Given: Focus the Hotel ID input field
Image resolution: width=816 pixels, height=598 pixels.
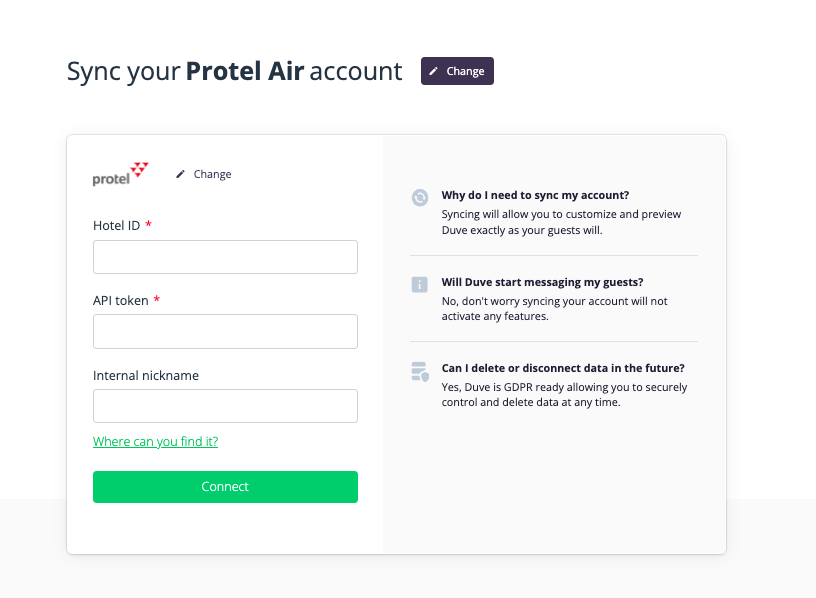Looking at the screenshot, I should 225,257.
